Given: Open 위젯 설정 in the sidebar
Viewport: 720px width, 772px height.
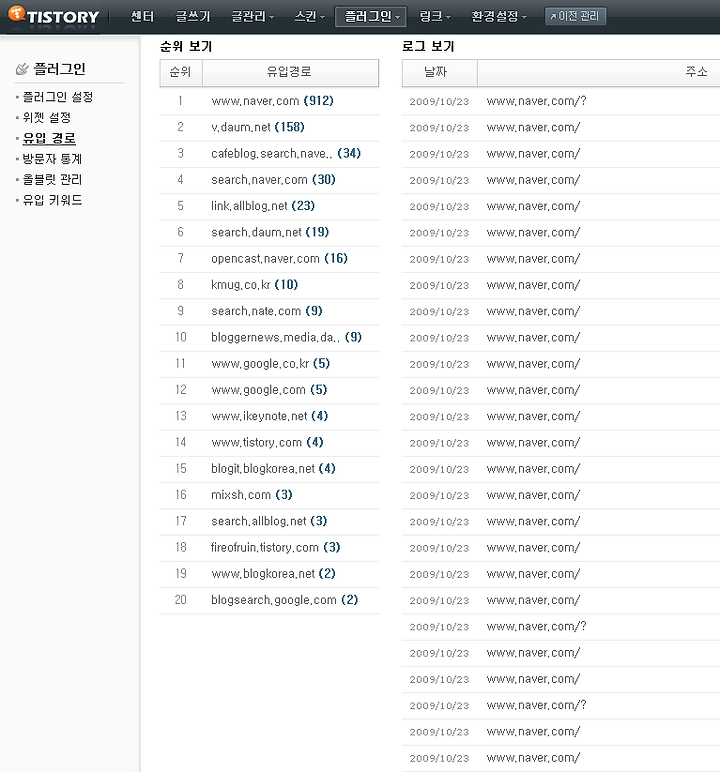Looking at the screenshot, I should click(47, 117).
